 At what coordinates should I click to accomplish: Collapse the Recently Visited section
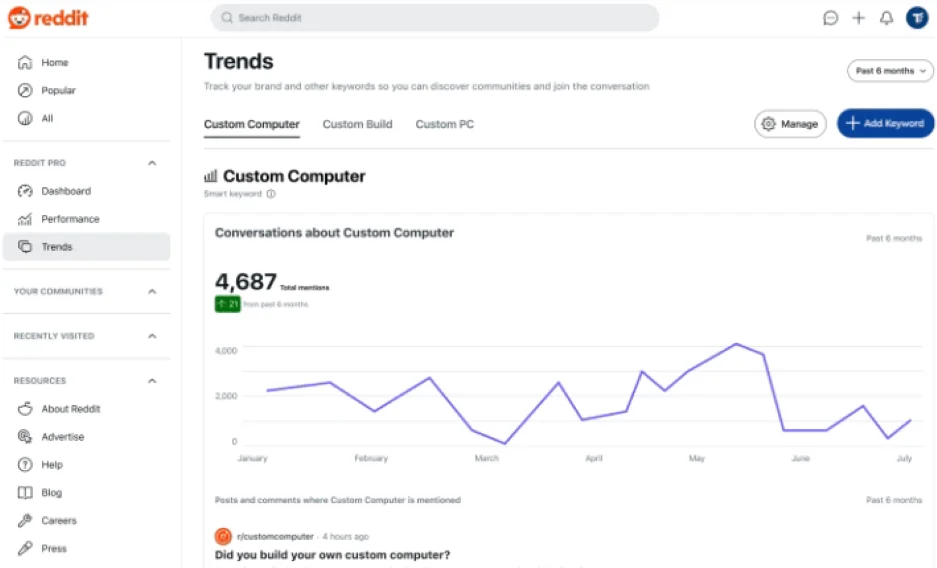(152, 337)
